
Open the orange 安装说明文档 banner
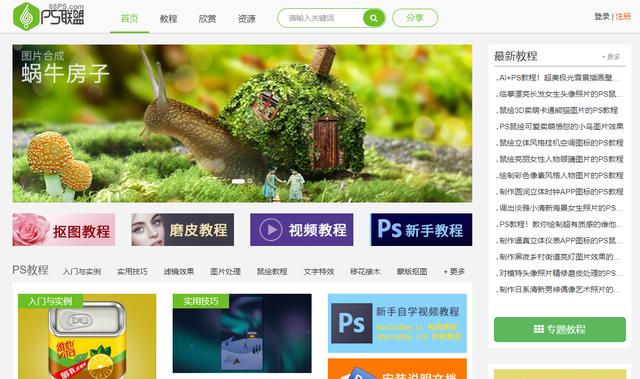pyautogui.click(x=397, y=369)
